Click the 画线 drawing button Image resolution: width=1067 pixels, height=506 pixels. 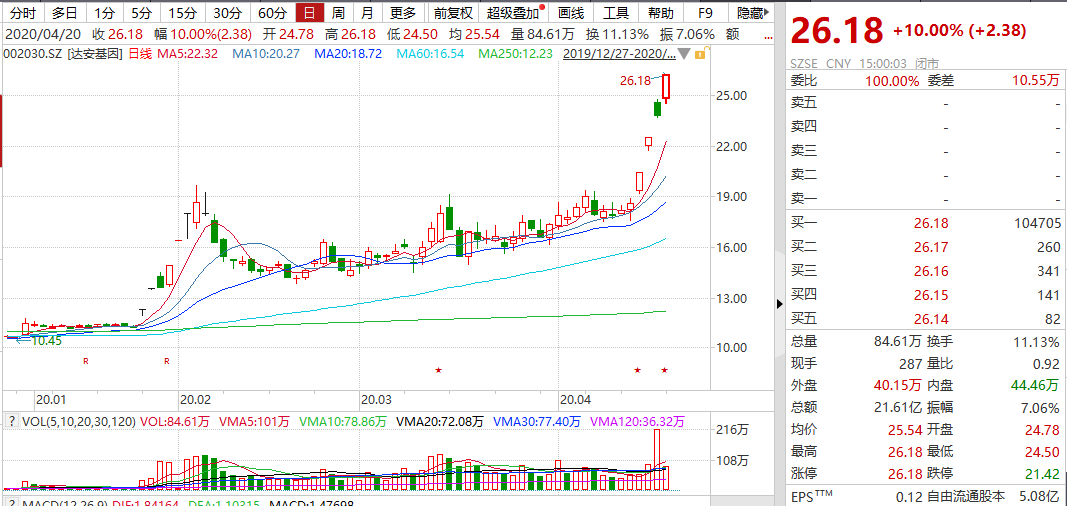[571, 13]
